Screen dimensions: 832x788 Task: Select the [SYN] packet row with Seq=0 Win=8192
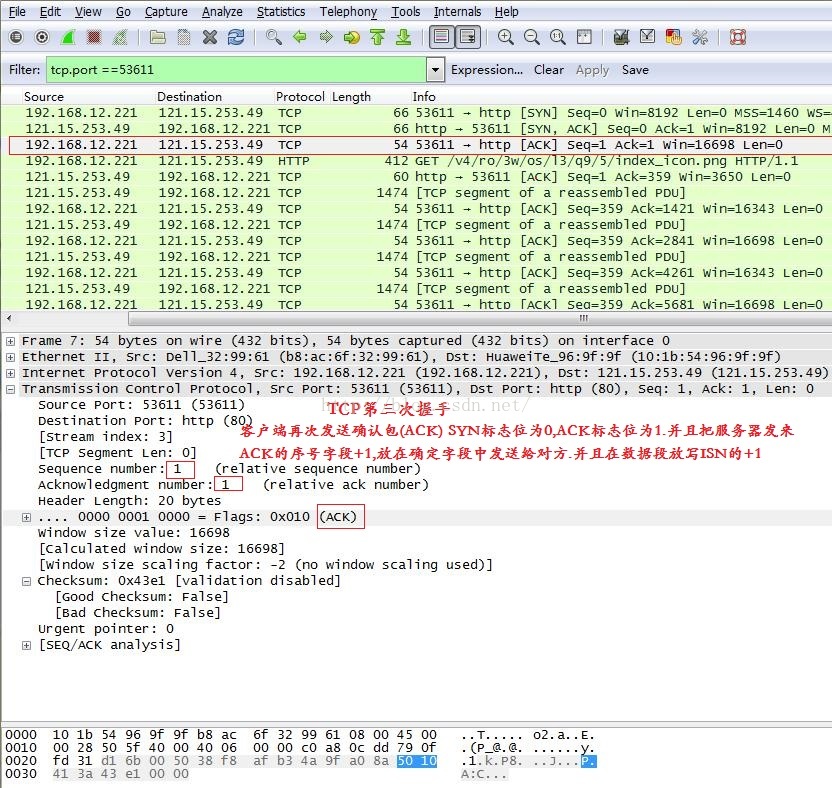[417, 113]
